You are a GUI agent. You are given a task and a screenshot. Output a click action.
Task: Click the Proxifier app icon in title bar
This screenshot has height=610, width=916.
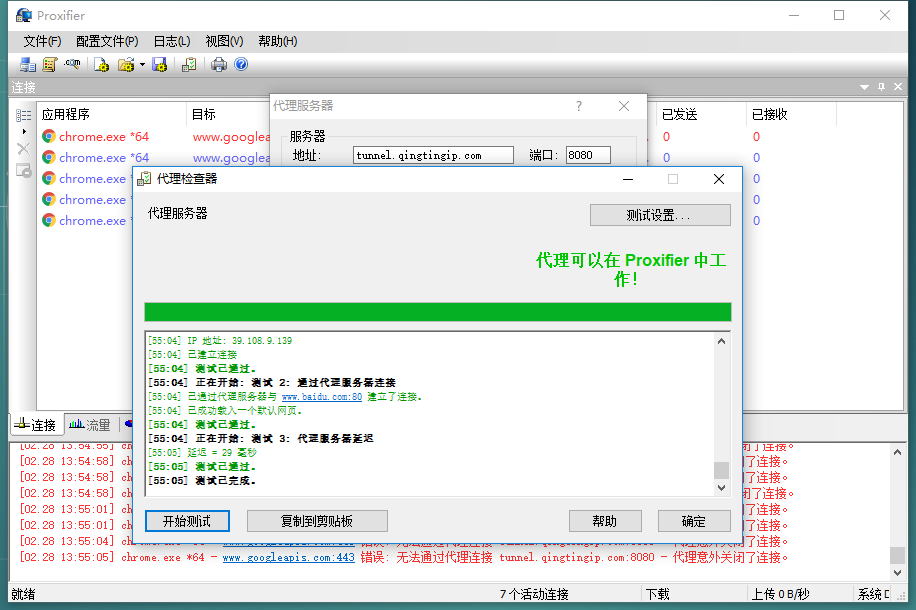[x=24, y=15]
